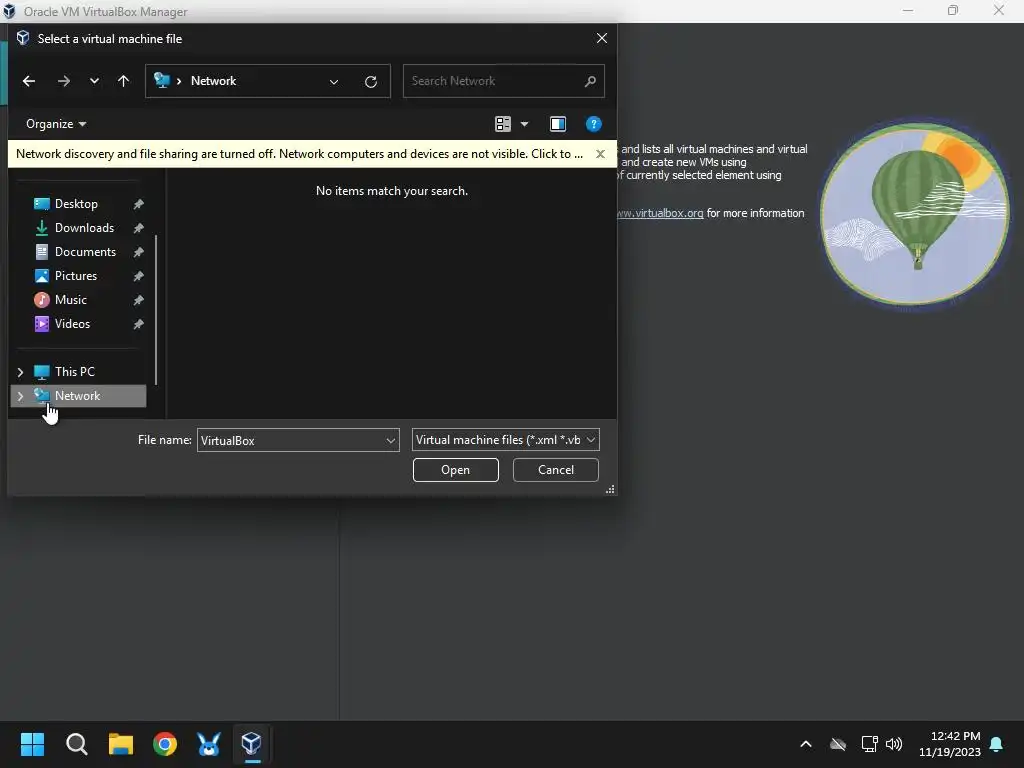
Task: Select Documents in the navigation pane
Action: 85,252
